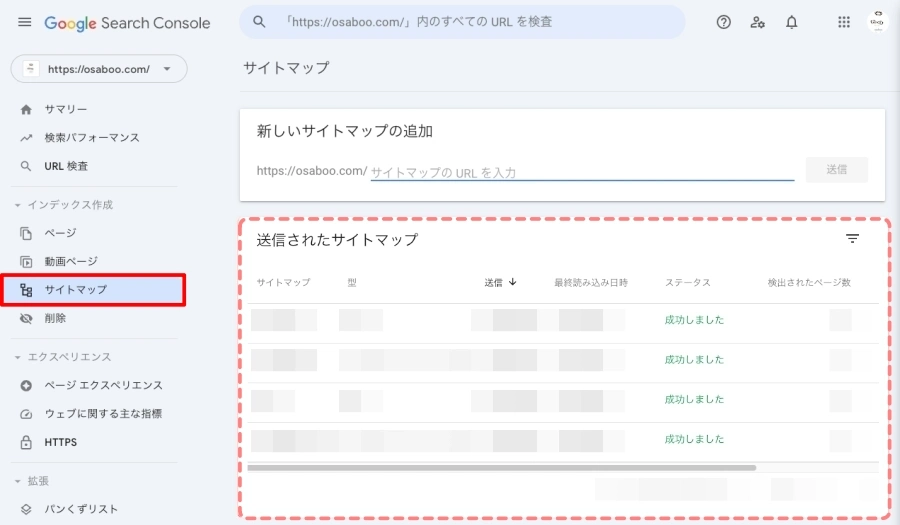Select サイトマップ in the sidebar
This screenshot has height=525, width=900.
tap(94, 290)
